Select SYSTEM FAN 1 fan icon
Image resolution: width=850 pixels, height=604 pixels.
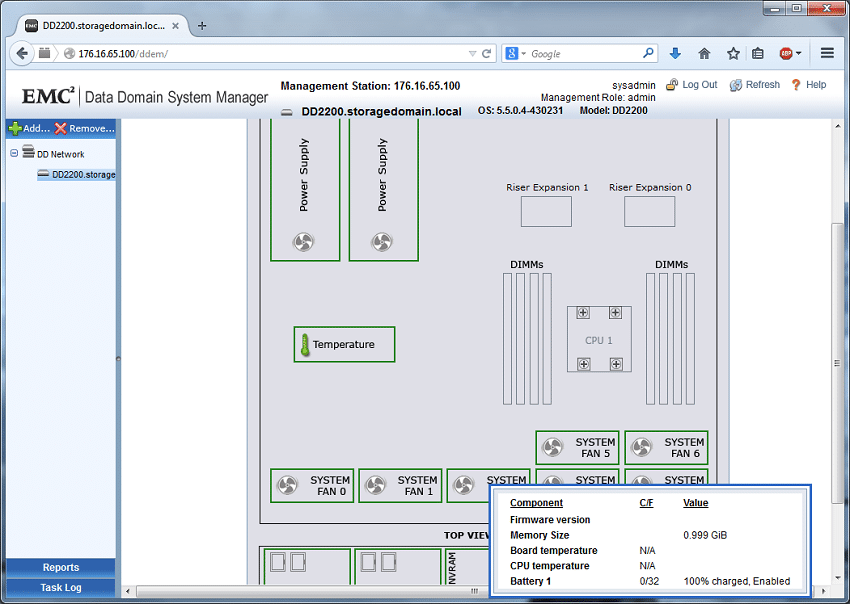tap(375, 485)
